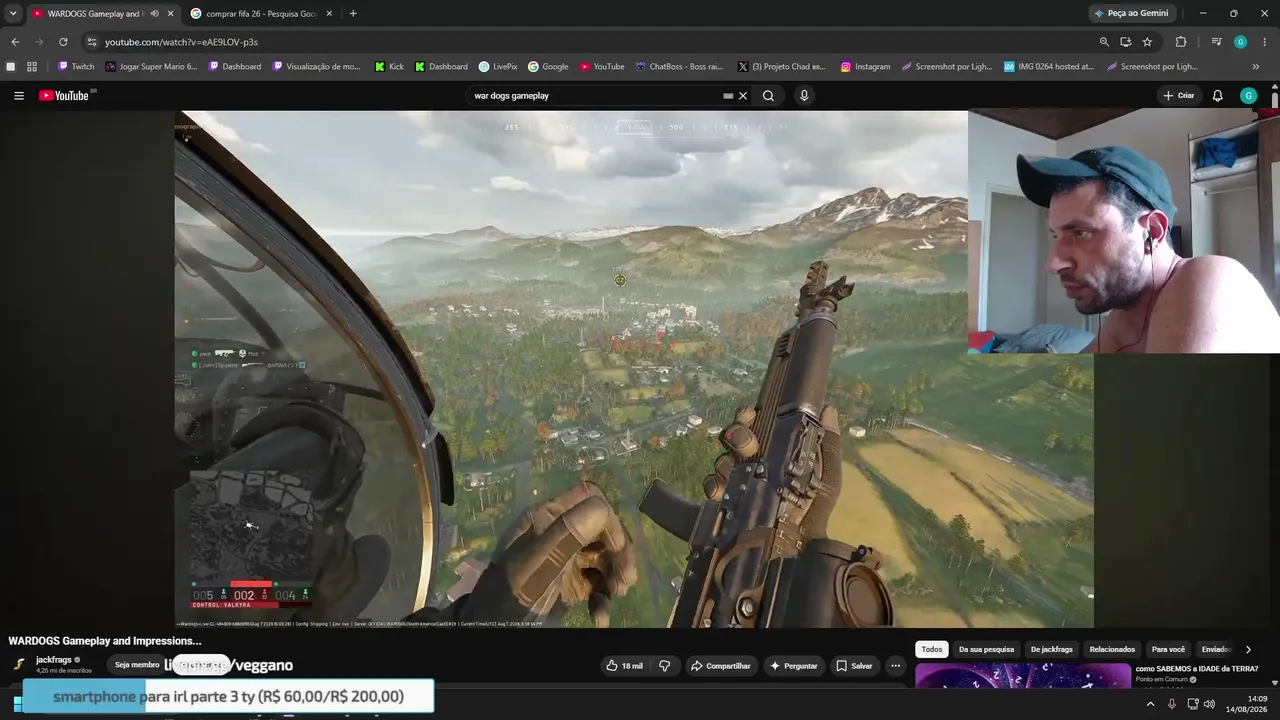Open the YouTube bookmark
The image size is (1280, 720).
coord(602,67)
